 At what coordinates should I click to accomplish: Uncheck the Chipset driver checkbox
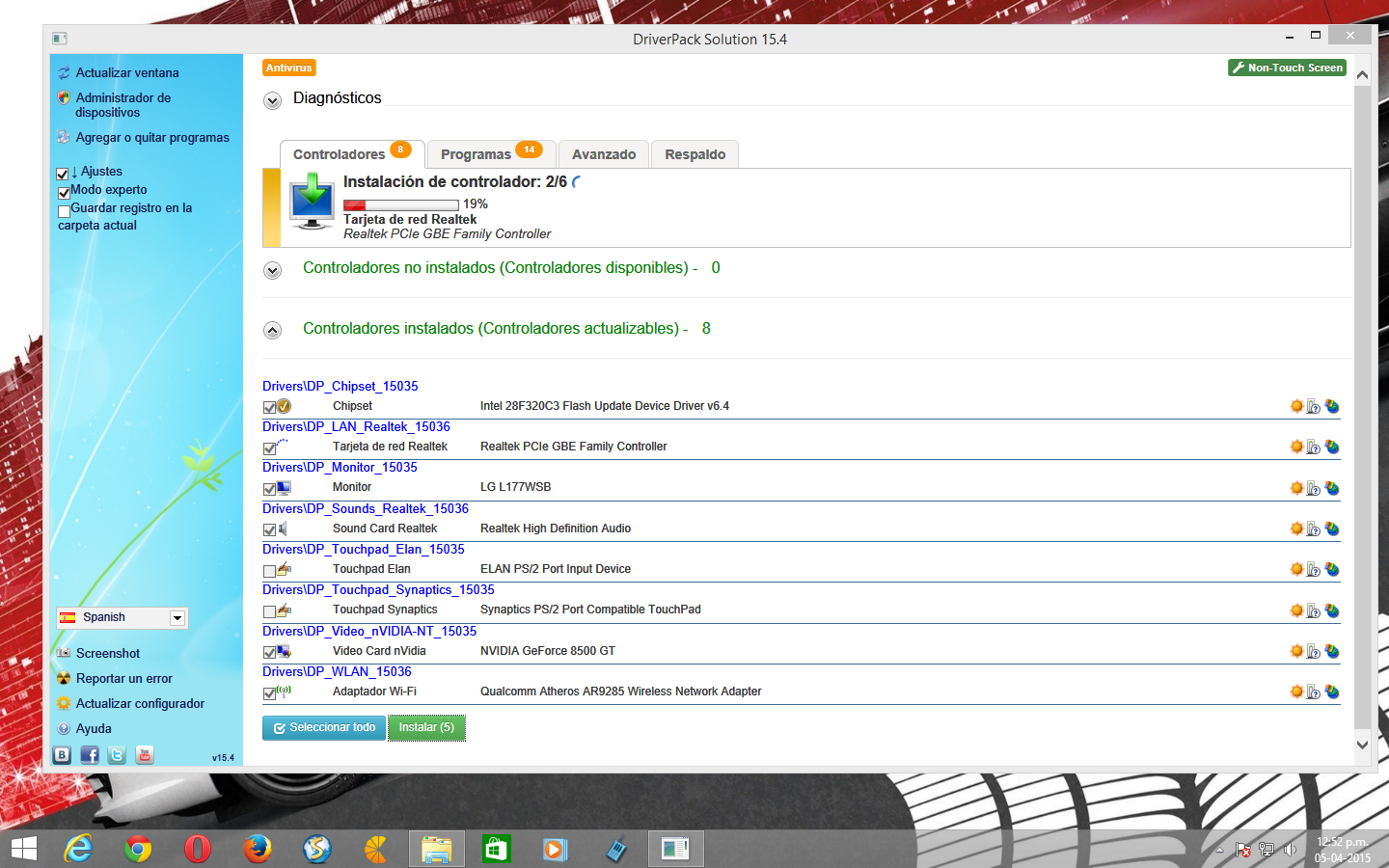coord(269,407)
